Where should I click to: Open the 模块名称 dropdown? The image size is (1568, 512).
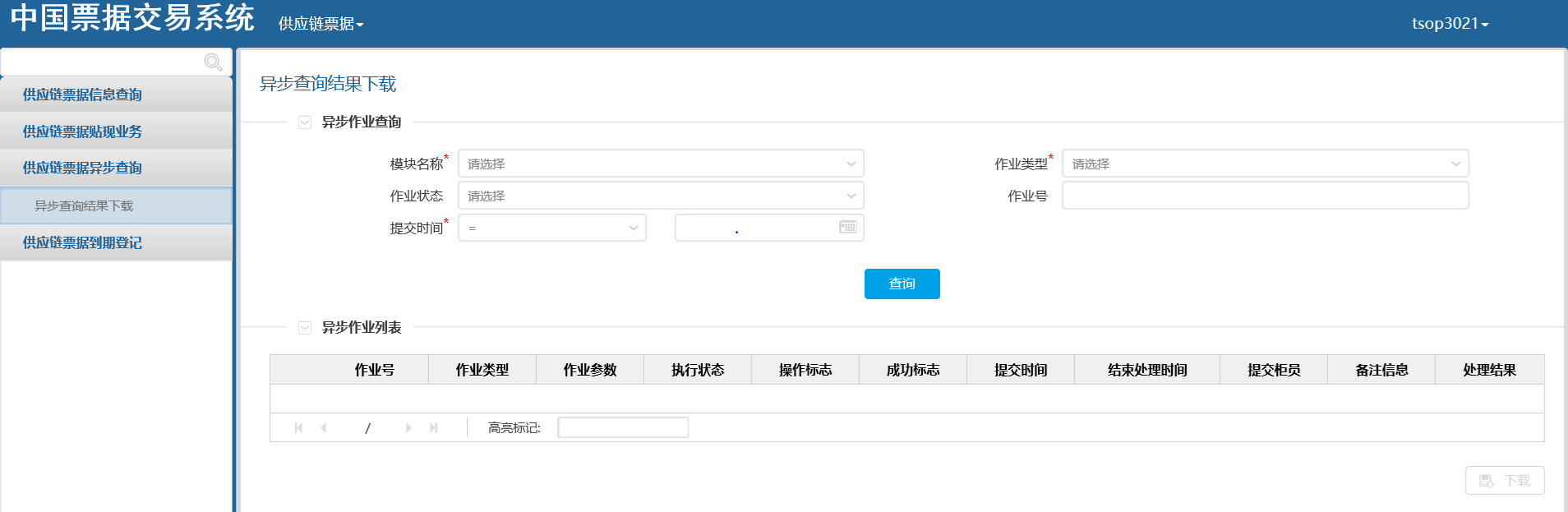coord(661,164)
